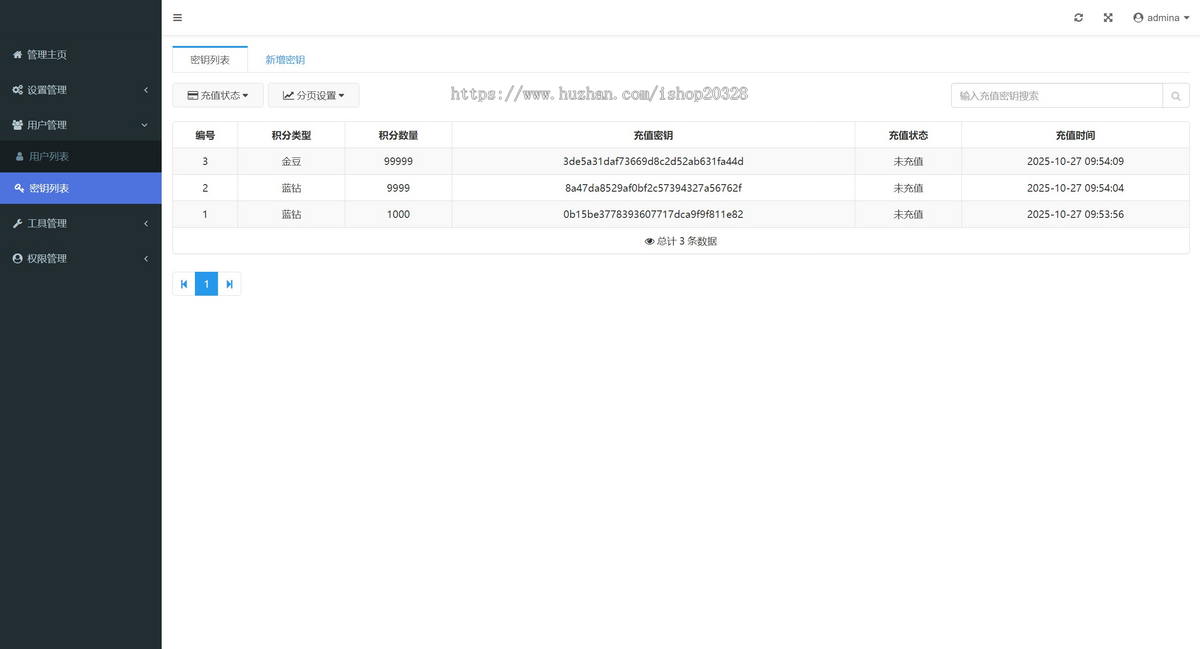Click 蓝钻 type in row 2

pyautogui.click(x=291, y=188)
